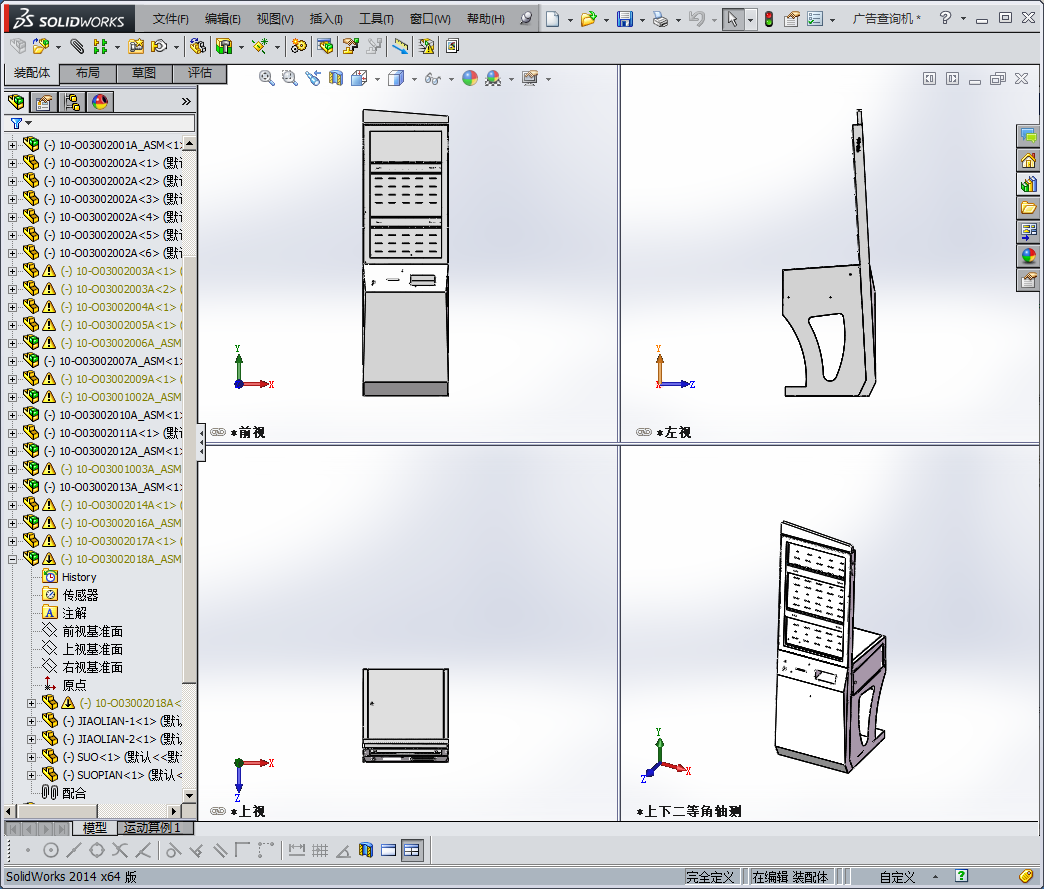Click the Select arrow cursor tool
The width and height of the screenshot is (1044, 889).
coord(732,19)
